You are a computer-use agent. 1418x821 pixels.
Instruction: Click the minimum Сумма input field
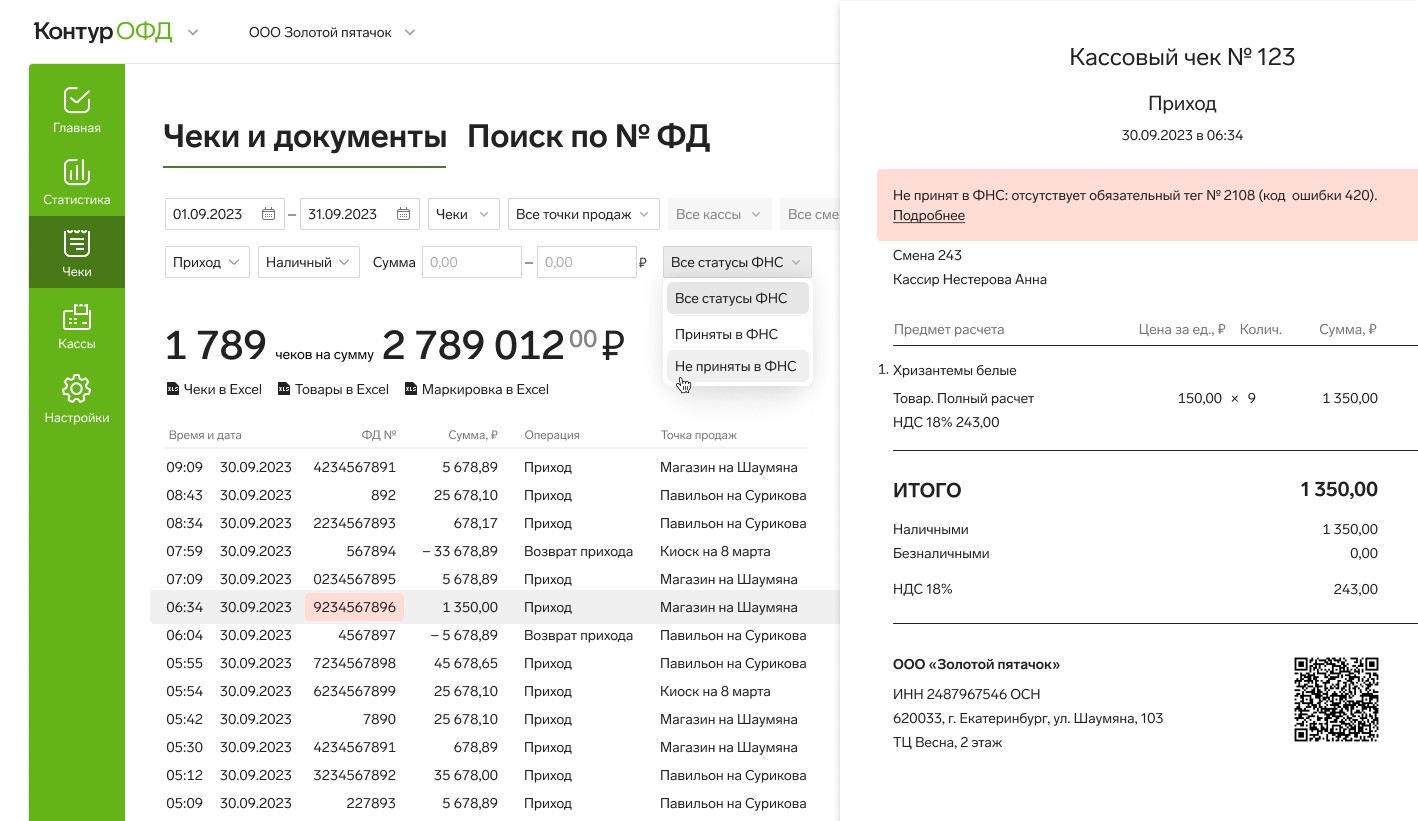click(x=472, y=262)
